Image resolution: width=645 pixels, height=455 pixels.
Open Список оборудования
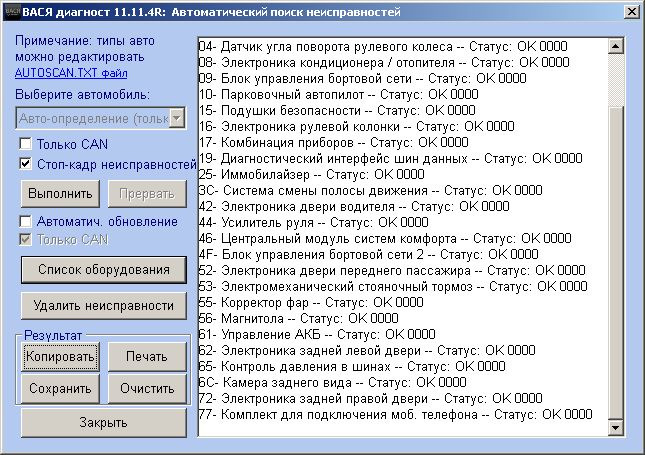click(x=104, y=270)
